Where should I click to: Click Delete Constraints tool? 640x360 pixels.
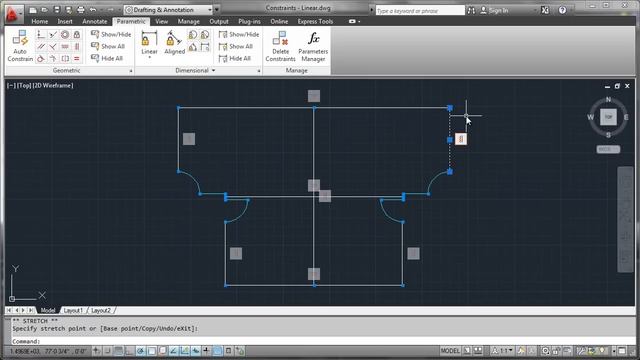[280, 46]
